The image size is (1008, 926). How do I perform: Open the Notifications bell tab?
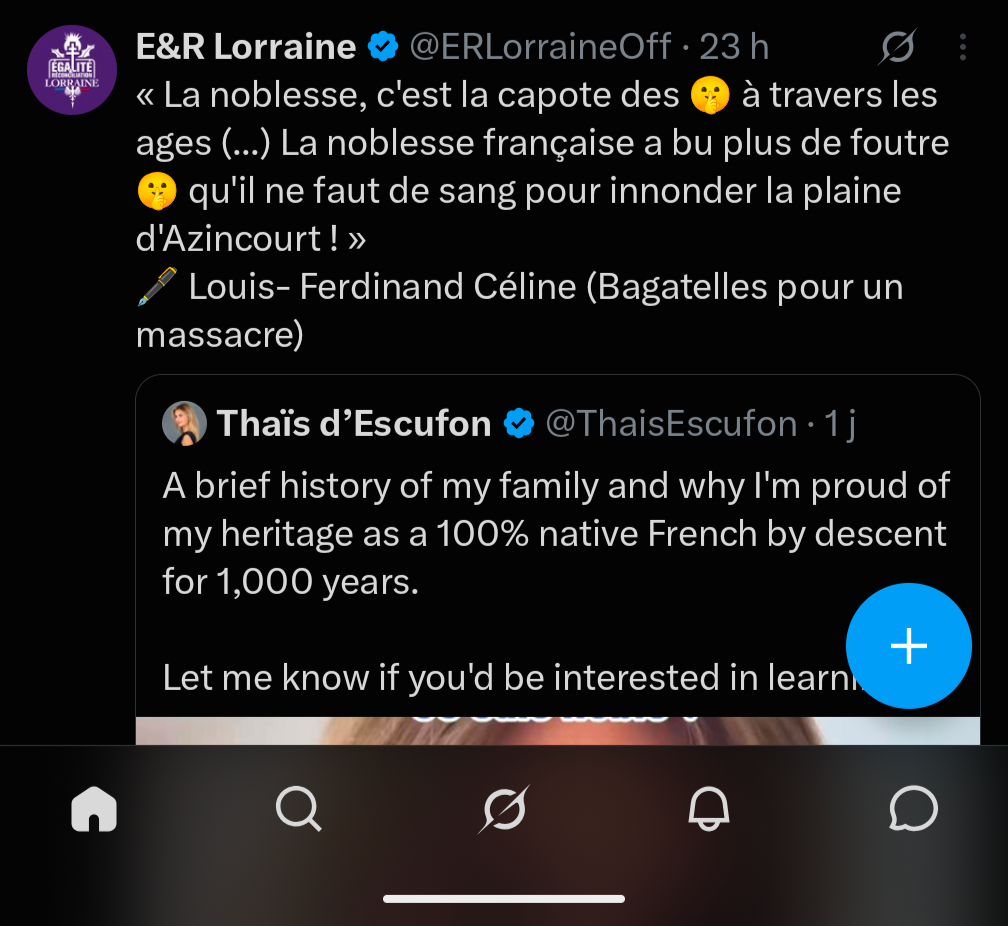tap(708, 809)
